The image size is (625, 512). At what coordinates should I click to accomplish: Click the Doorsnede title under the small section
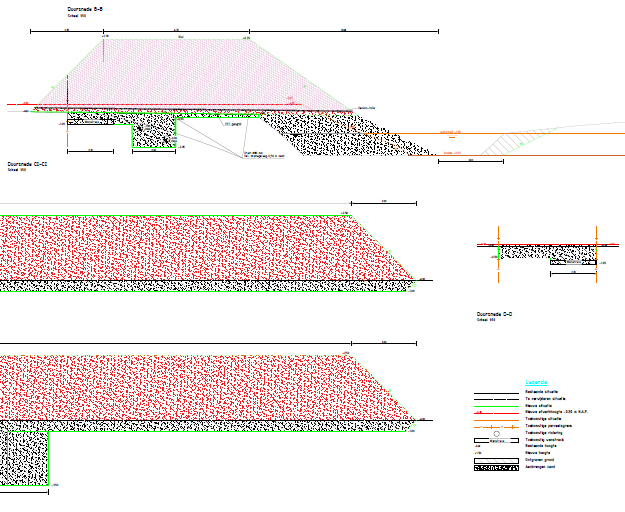point(495,314)
